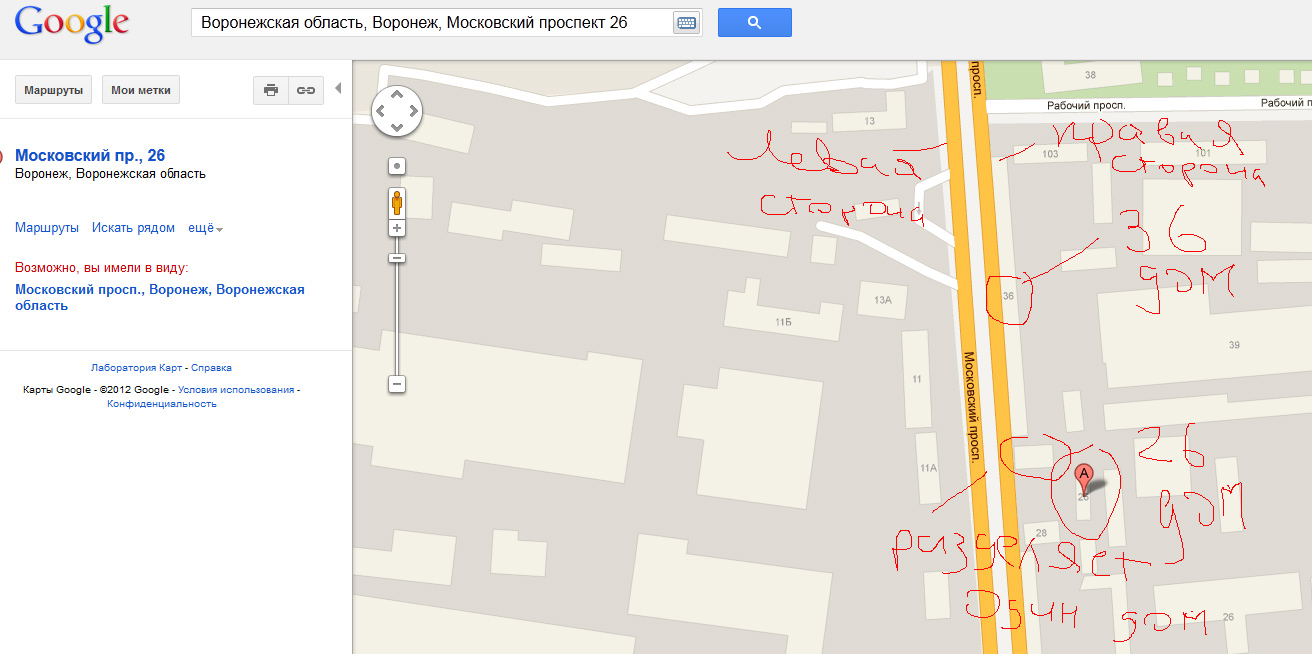
Task: Zoom out with the minus button
Action: click(397, 384)
